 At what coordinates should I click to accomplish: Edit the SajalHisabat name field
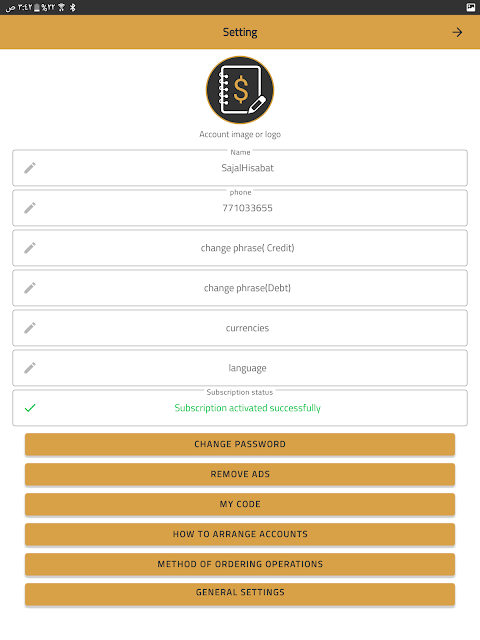coord(240,168)
